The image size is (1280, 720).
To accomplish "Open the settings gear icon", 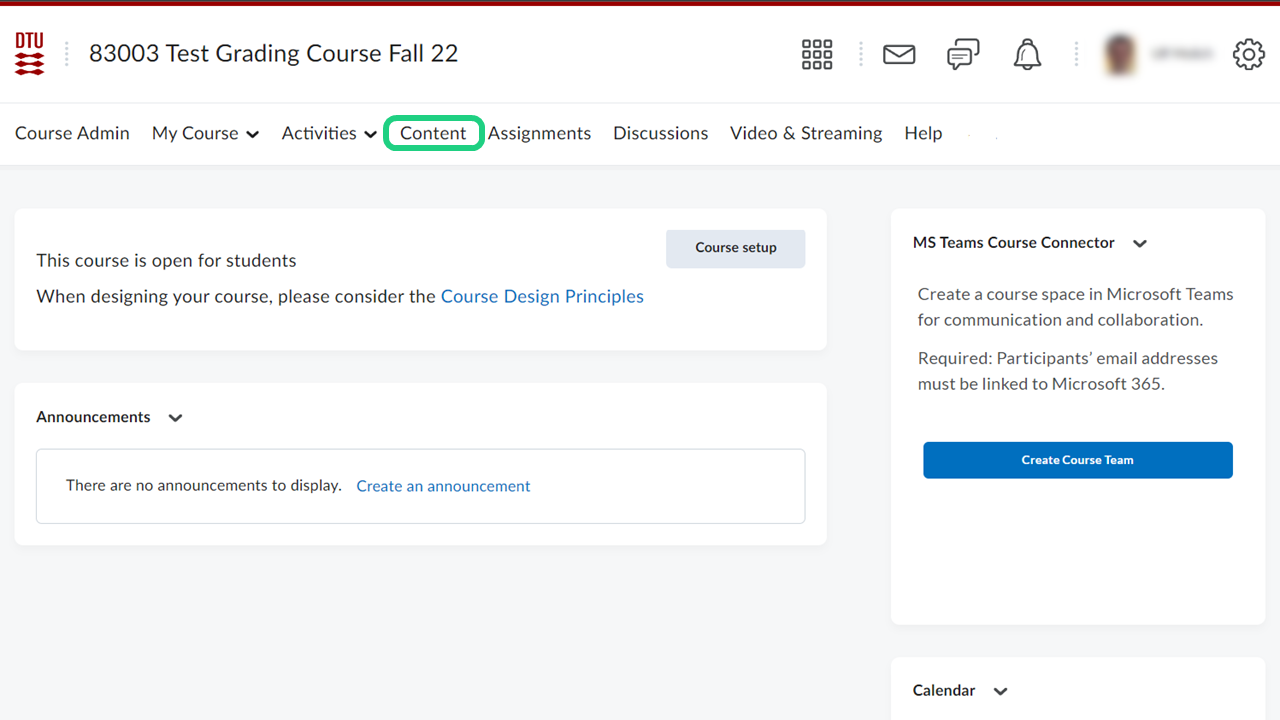I will pos(1248,55).
